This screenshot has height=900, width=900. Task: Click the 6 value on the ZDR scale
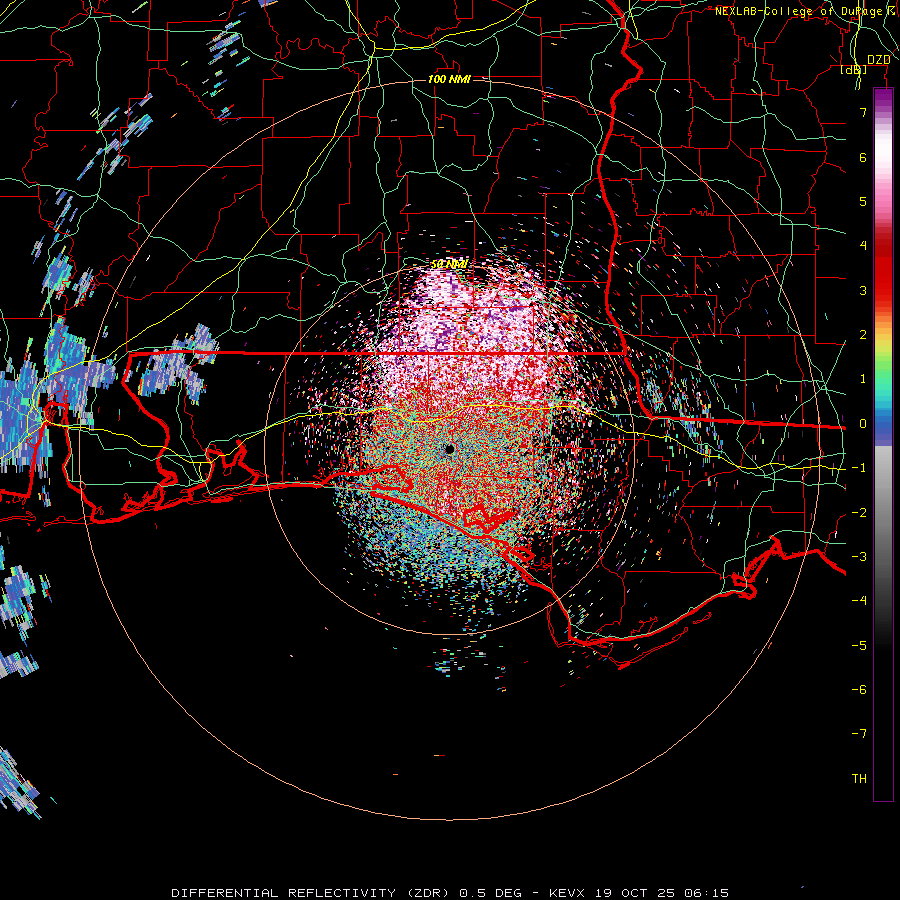click(863, 157)
